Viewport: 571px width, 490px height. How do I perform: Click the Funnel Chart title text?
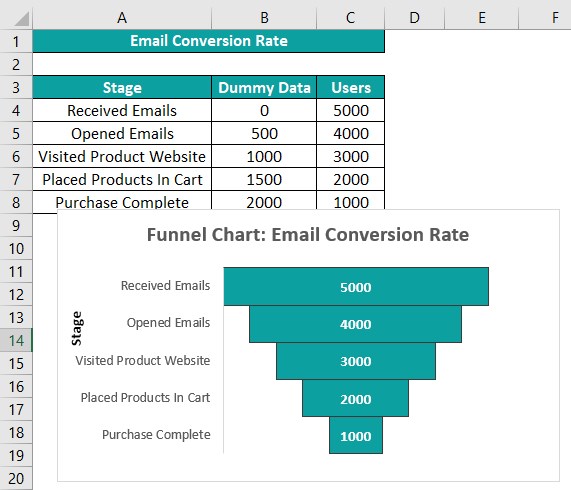(308, 234)
